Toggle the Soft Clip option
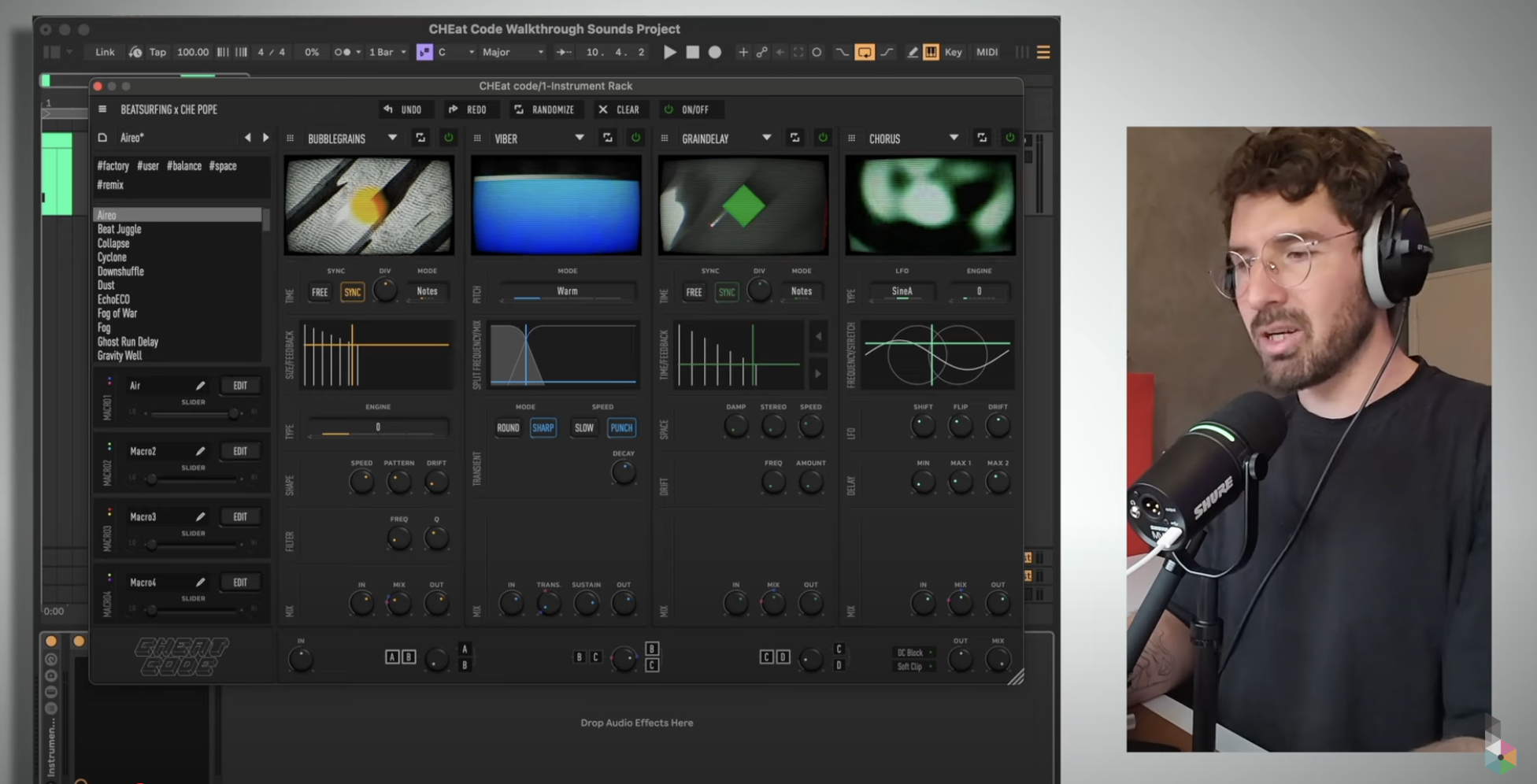 913,667
